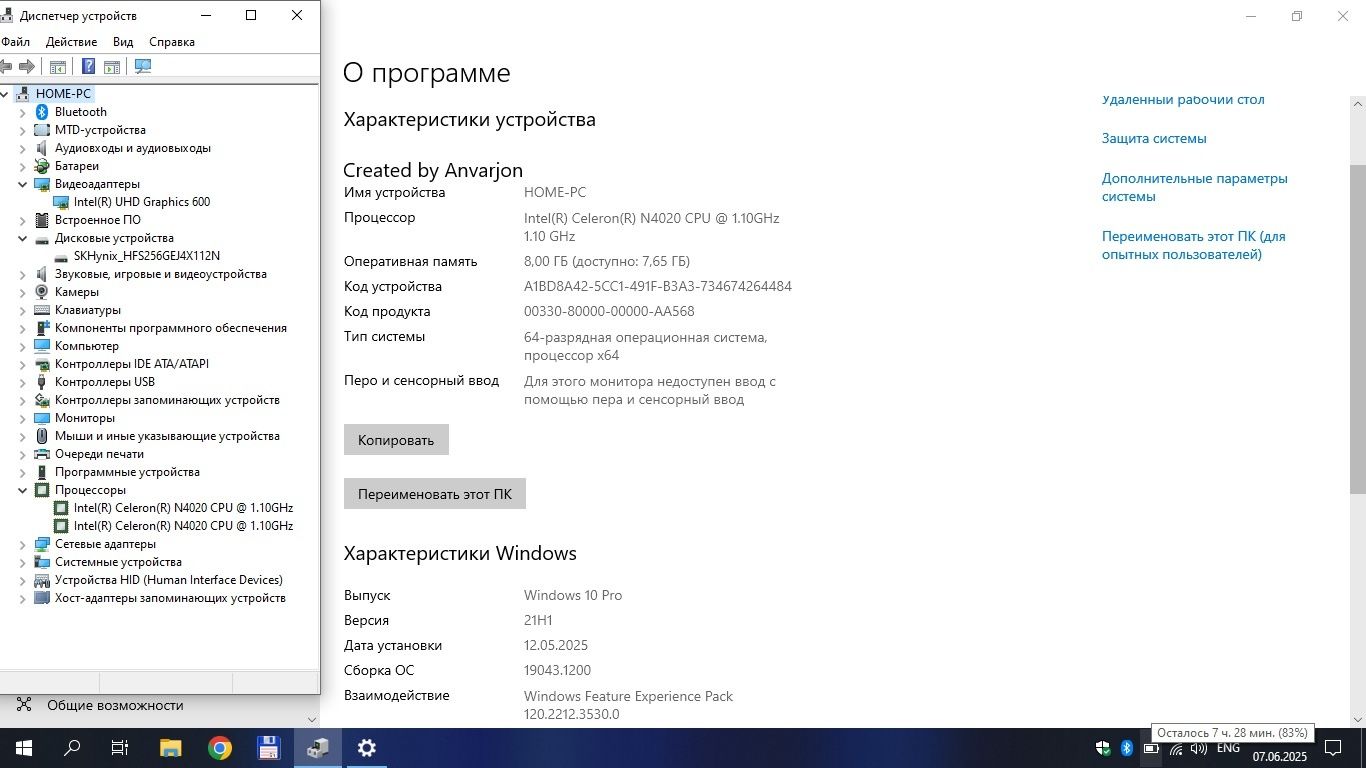
Task: Select Общие возможности in Settings sidebar
Action: [x=115, y=705]
